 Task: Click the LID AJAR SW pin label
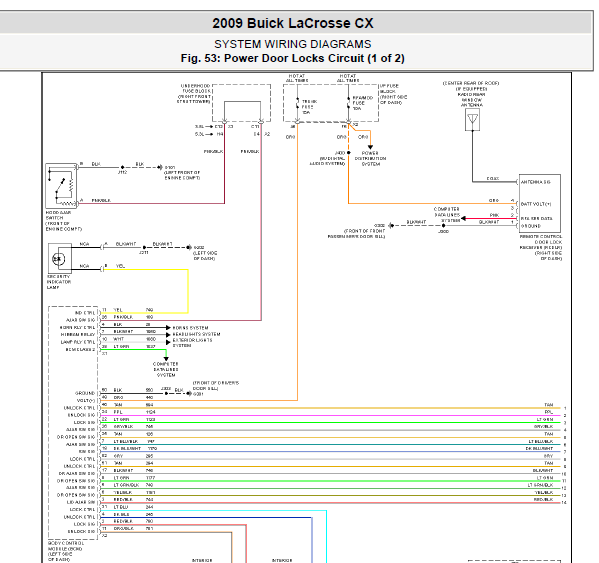click(x=81, y=502)
